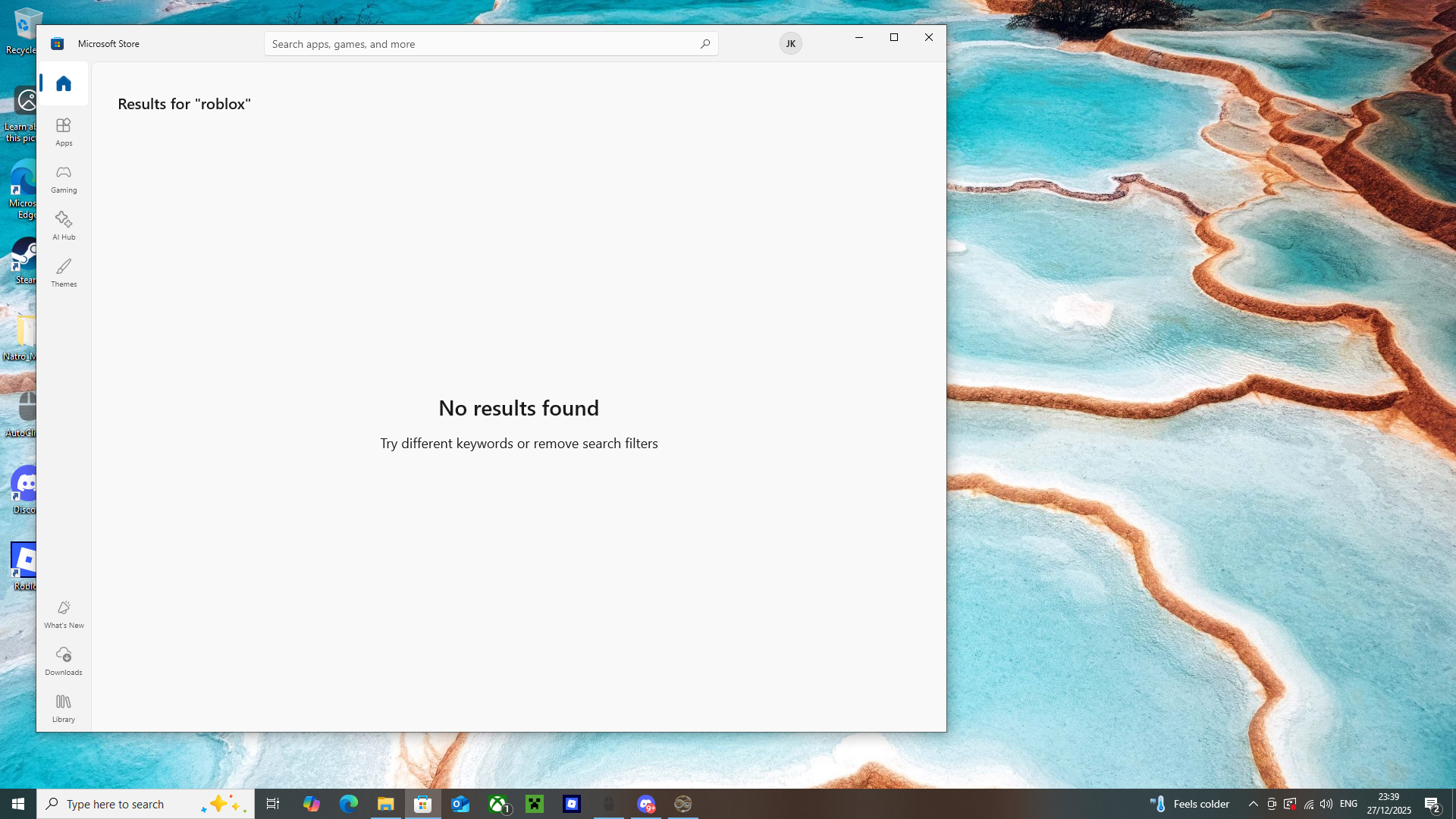Open the JK account profile menu
The width and height of the screenshot is (1456, 819).
[x=790, y=43]
